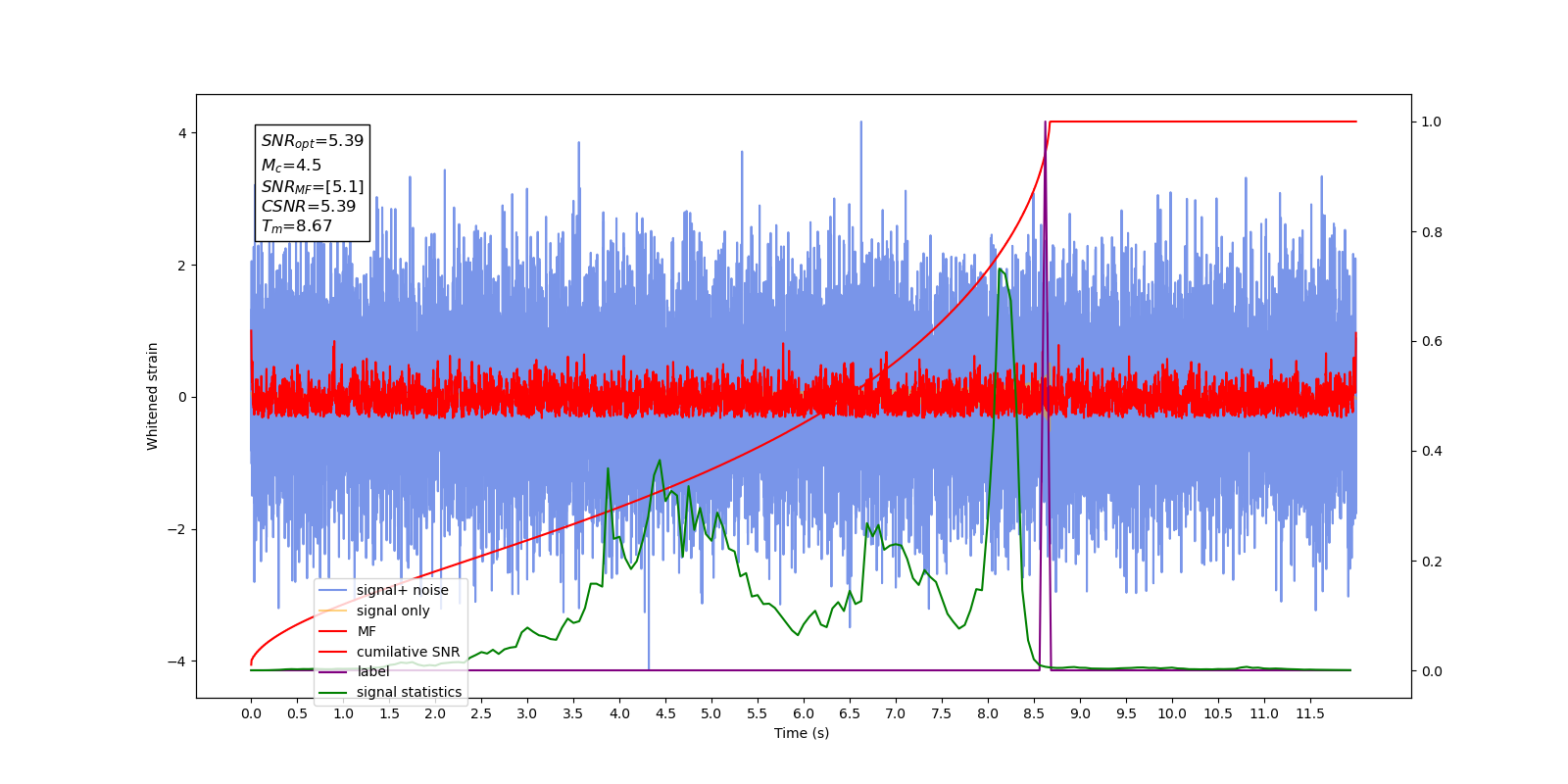Image resolution: width=1568 pixels, height=784 pixels.
Task: Click the blue line swatch for 'signal+ noise'
Action: [333, 590]
